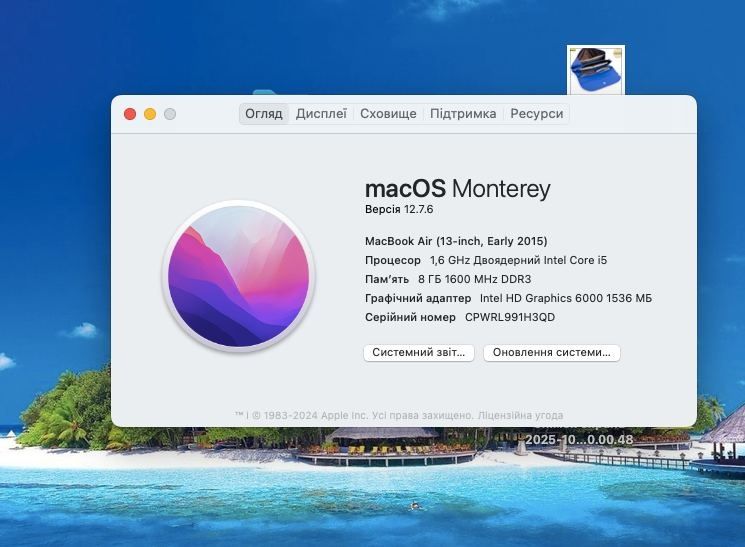Click the Процесор label

coord(393,260)
